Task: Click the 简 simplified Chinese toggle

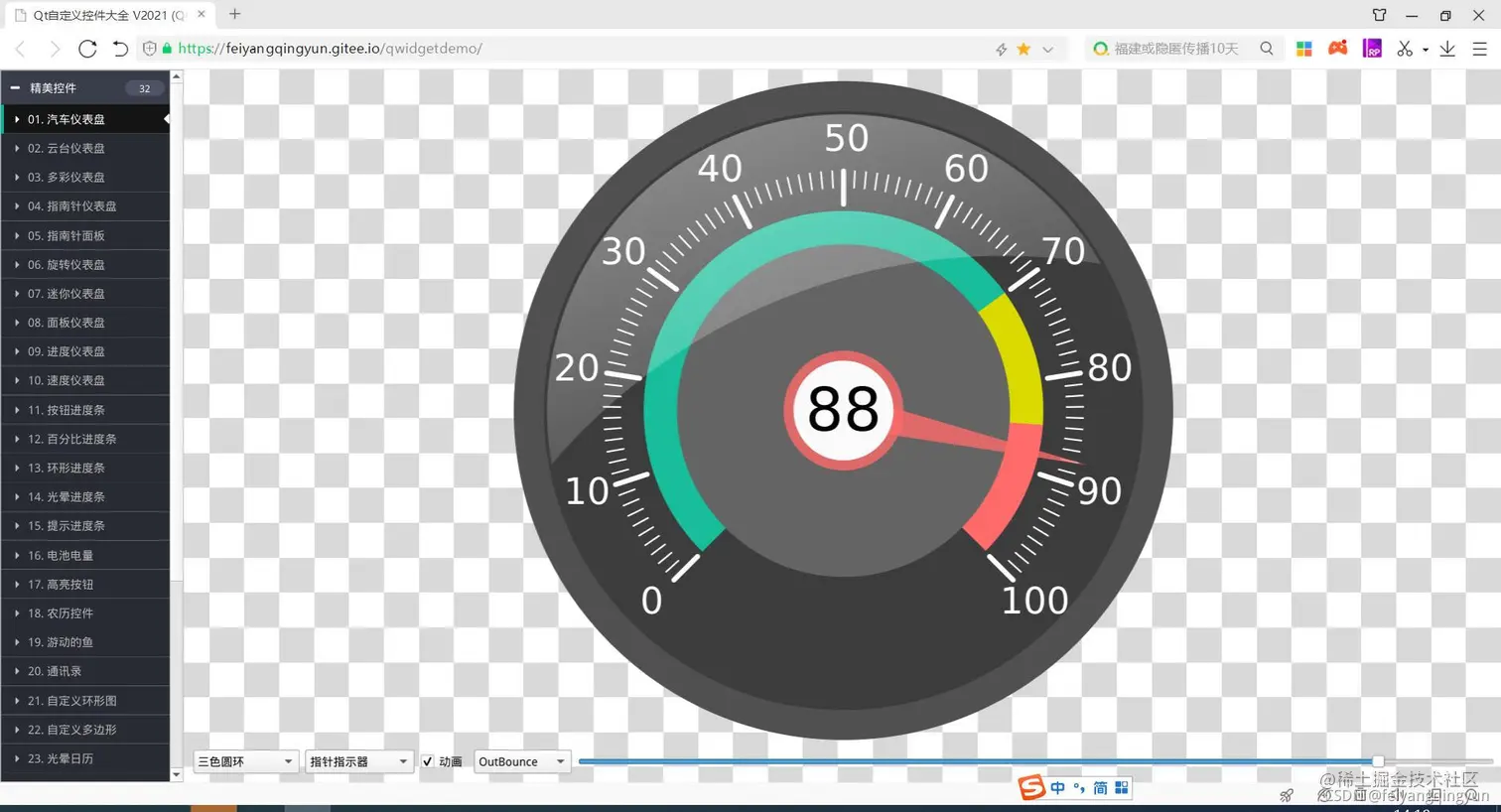Action: tap(1100, 788)
